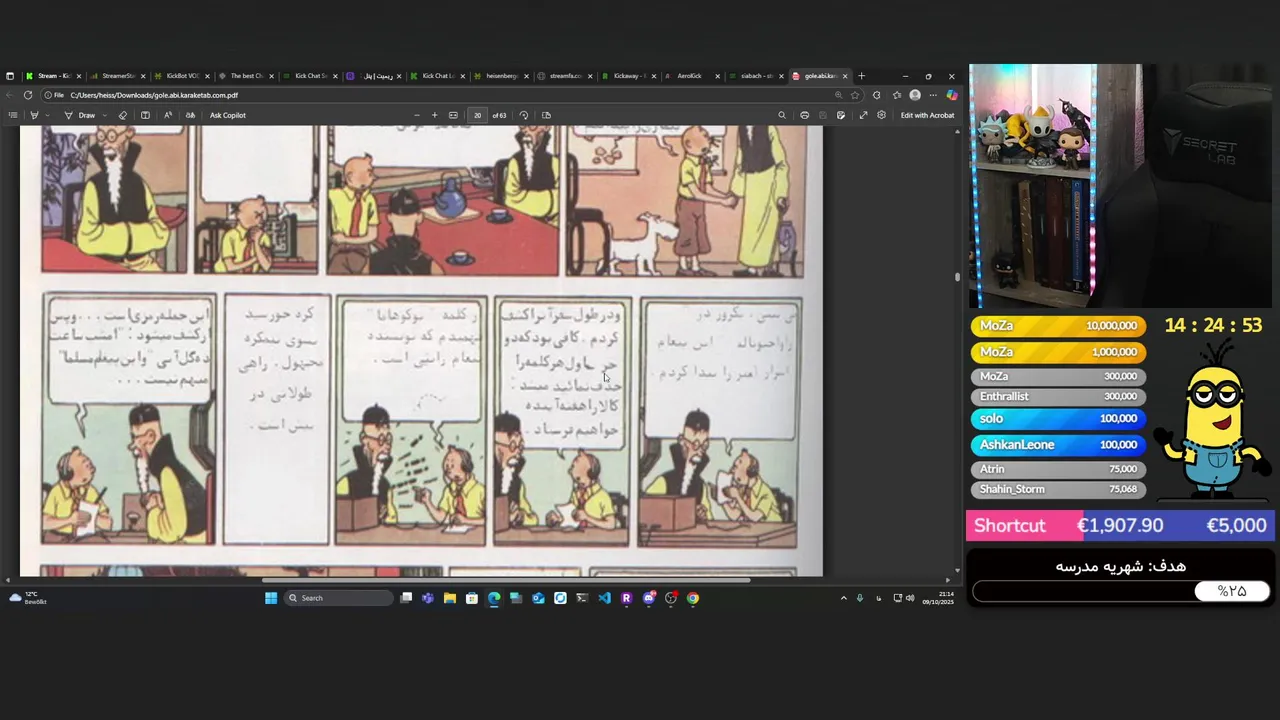Click the taskbar Search box

tap(339, 598)
